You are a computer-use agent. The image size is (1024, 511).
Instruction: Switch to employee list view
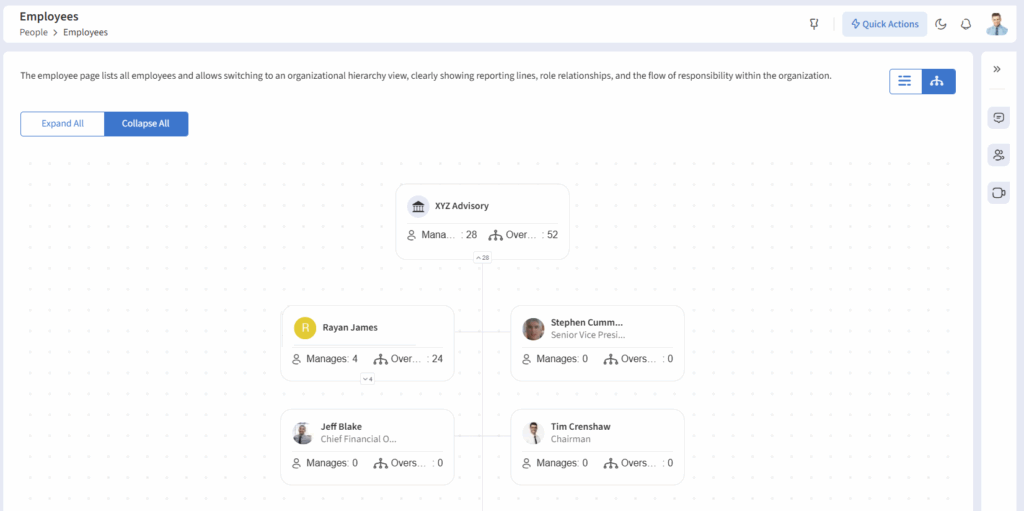(905, 81)
